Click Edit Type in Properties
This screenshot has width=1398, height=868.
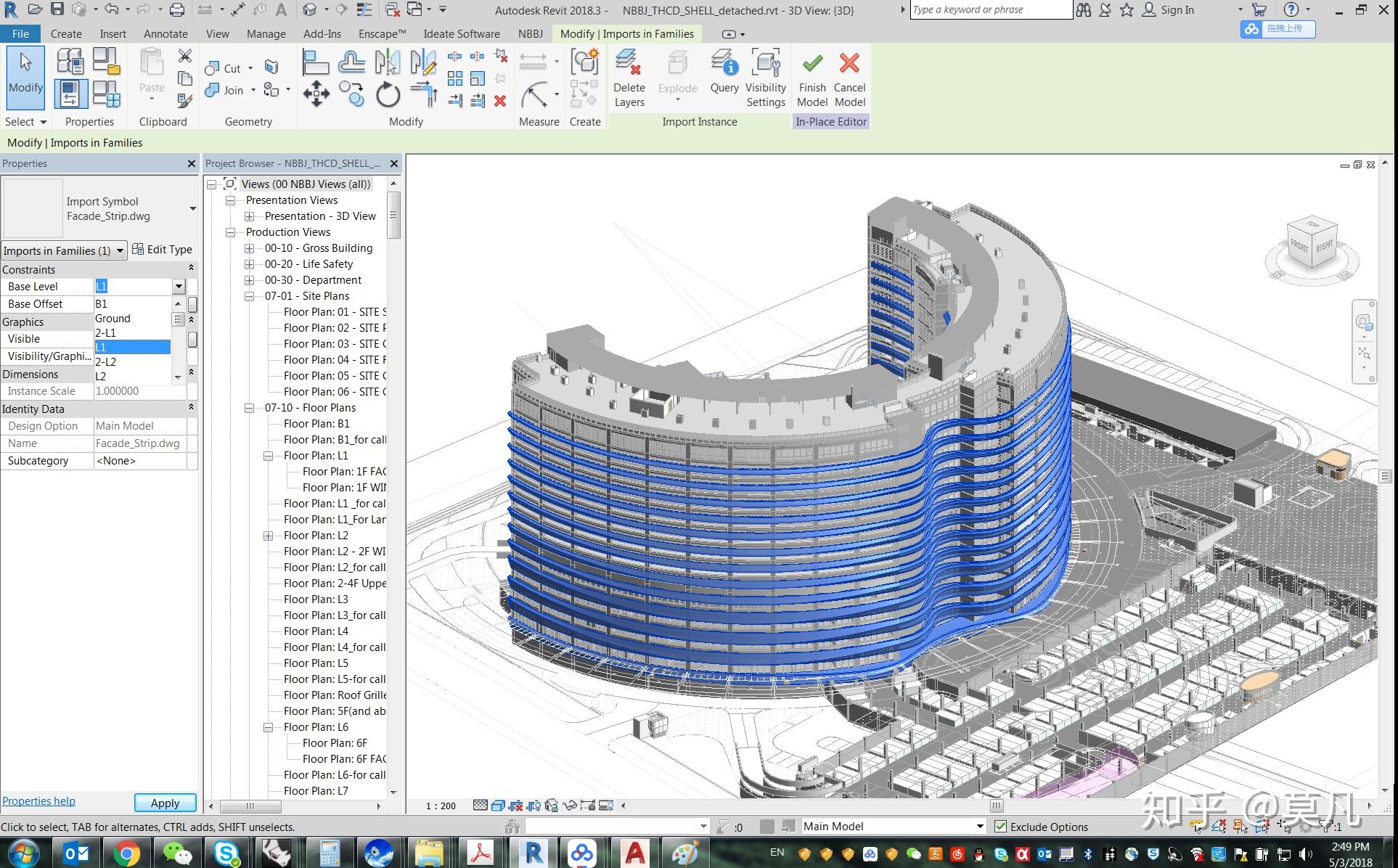pos(162,250)
